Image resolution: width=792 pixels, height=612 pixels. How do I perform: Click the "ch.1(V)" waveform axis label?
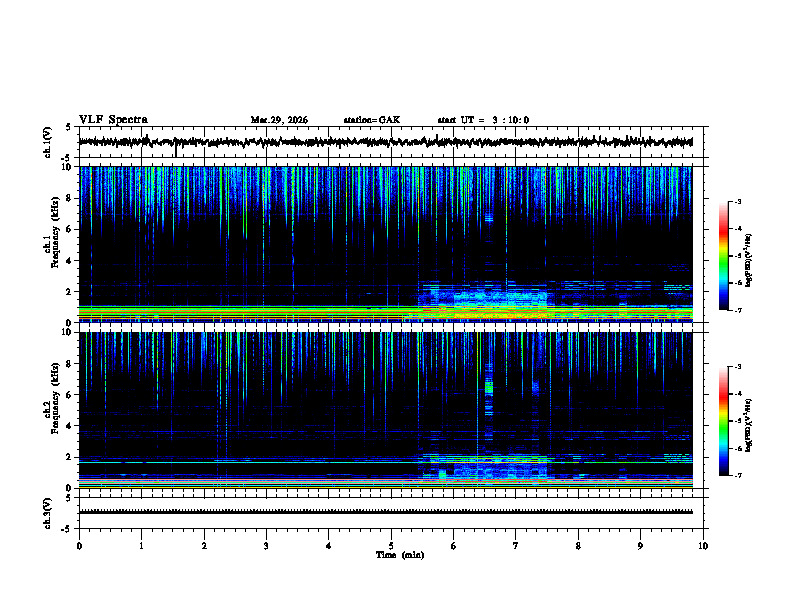[48, 142]
